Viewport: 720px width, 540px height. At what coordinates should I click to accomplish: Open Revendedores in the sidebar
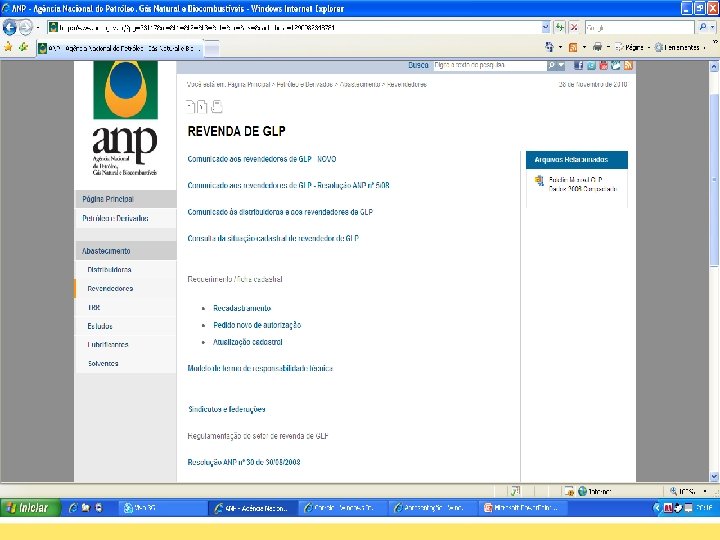point(125,288)
